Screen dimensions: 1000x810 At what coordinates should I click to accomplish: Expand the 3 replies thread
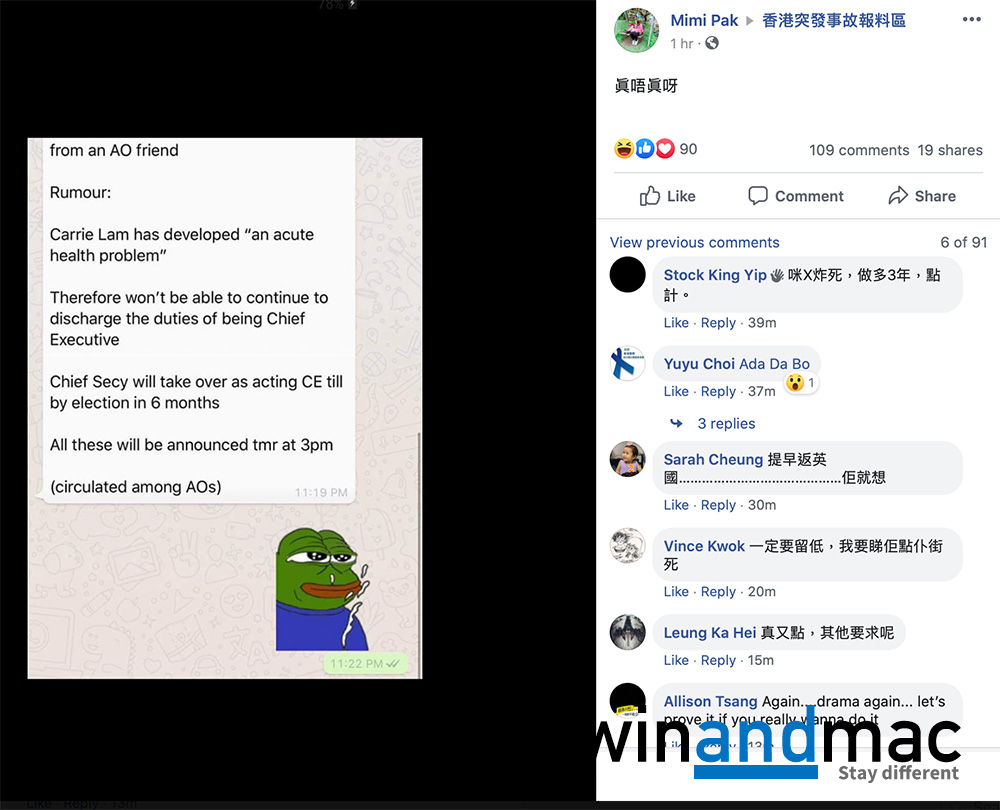pyautogui.click(x=726, y=423)
